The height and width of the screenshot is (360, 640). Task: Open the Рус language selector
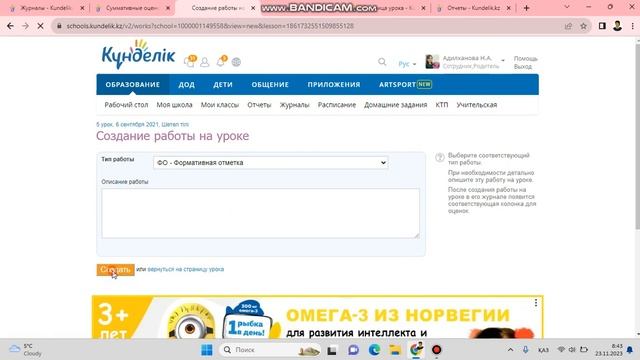tap(407, 64)
